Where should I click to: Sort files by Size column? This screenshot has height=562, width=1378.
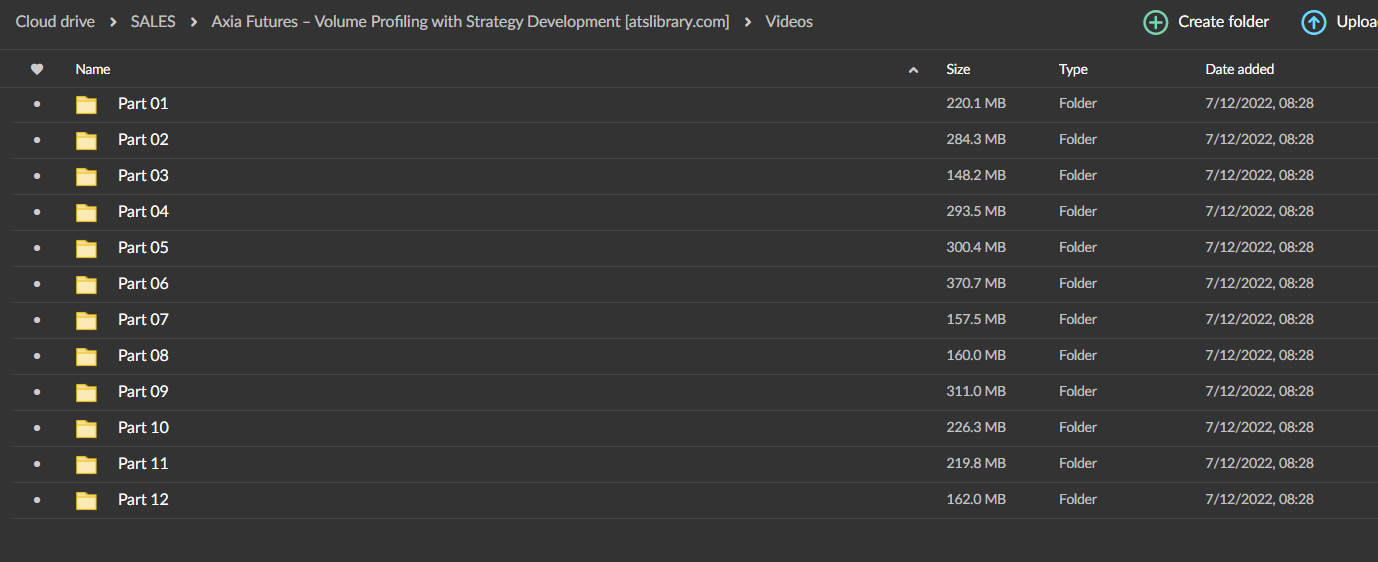(958, 69)
